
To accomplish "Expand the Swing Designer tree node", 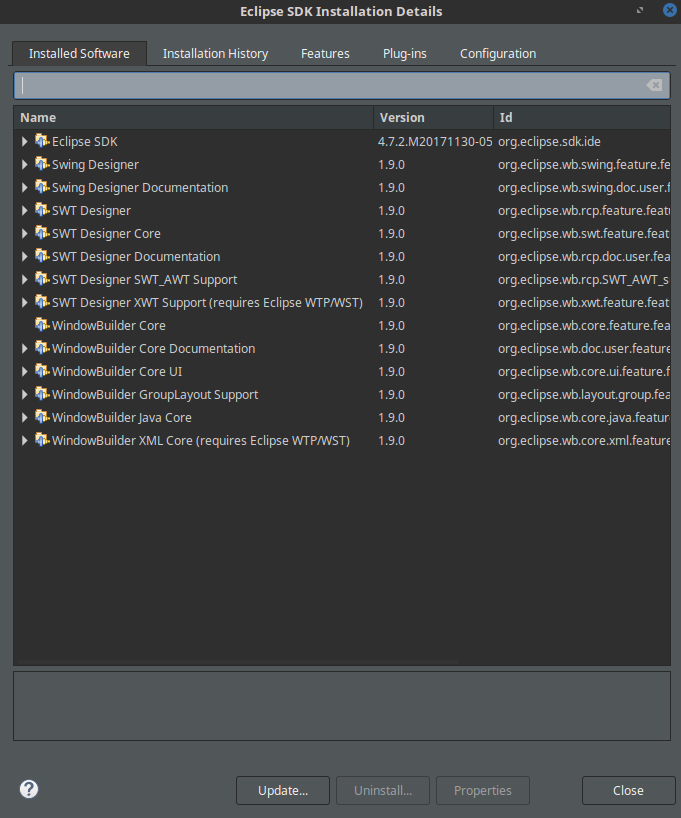I will click(25, 164).
